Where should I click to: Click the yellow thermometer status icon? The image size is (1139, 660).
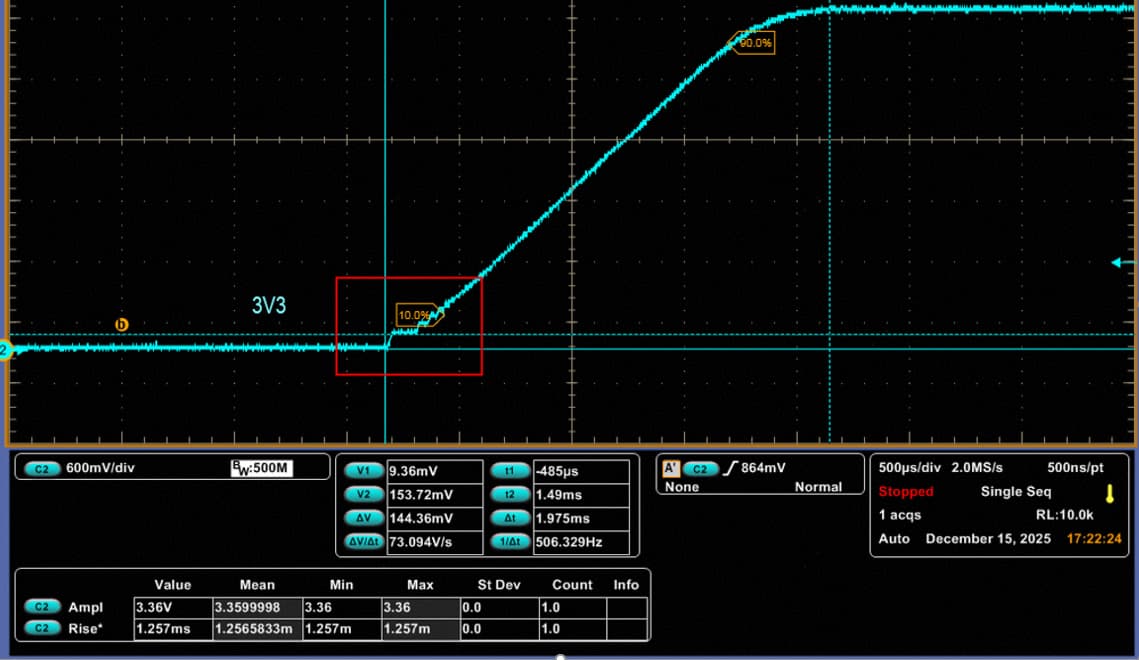pos(1109,493)
